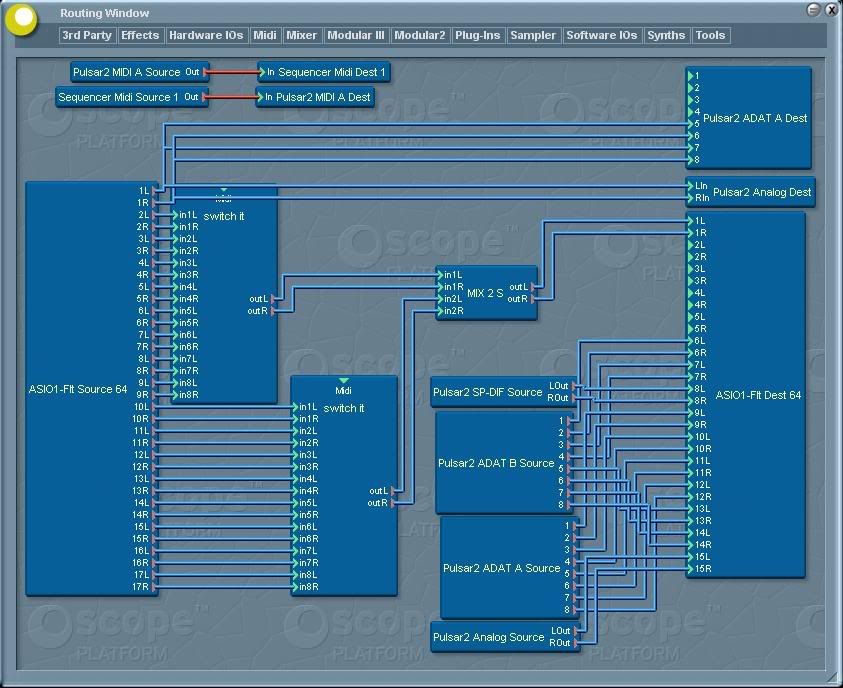
Task: Select the MIX 2 S module label
Action: 485,293
